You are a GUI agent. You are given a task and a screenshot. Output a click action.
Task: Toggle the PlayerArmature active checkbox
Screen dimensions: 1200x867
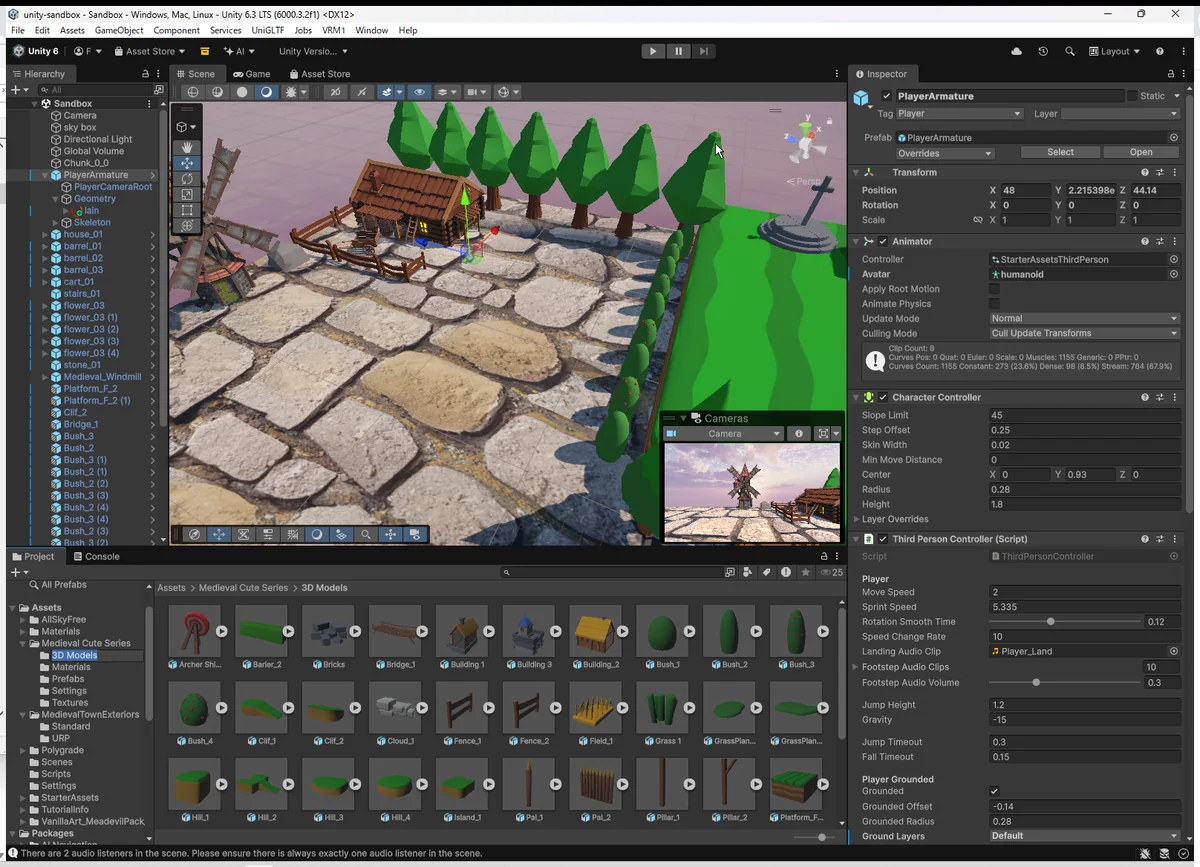coord(886,96)
